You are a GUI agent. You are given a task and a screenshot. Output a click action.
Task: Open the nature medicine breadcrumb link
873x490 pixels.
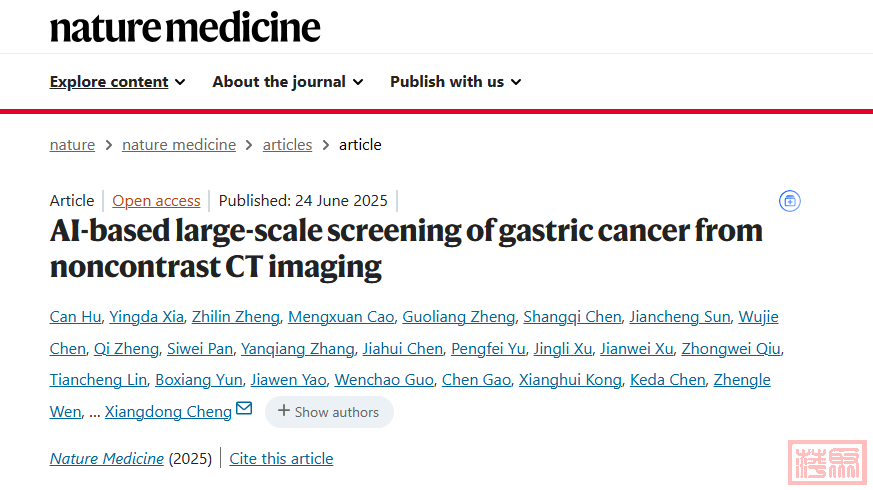(179, 145)
